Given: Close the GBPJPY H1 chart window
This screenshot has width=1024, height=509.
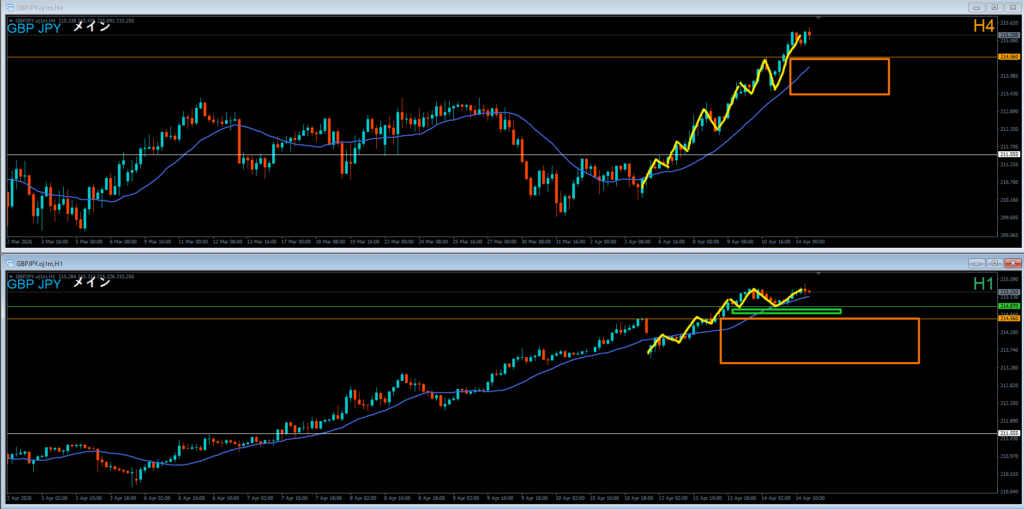Looking at the screenshot, I should click(x=1014, y=261).
